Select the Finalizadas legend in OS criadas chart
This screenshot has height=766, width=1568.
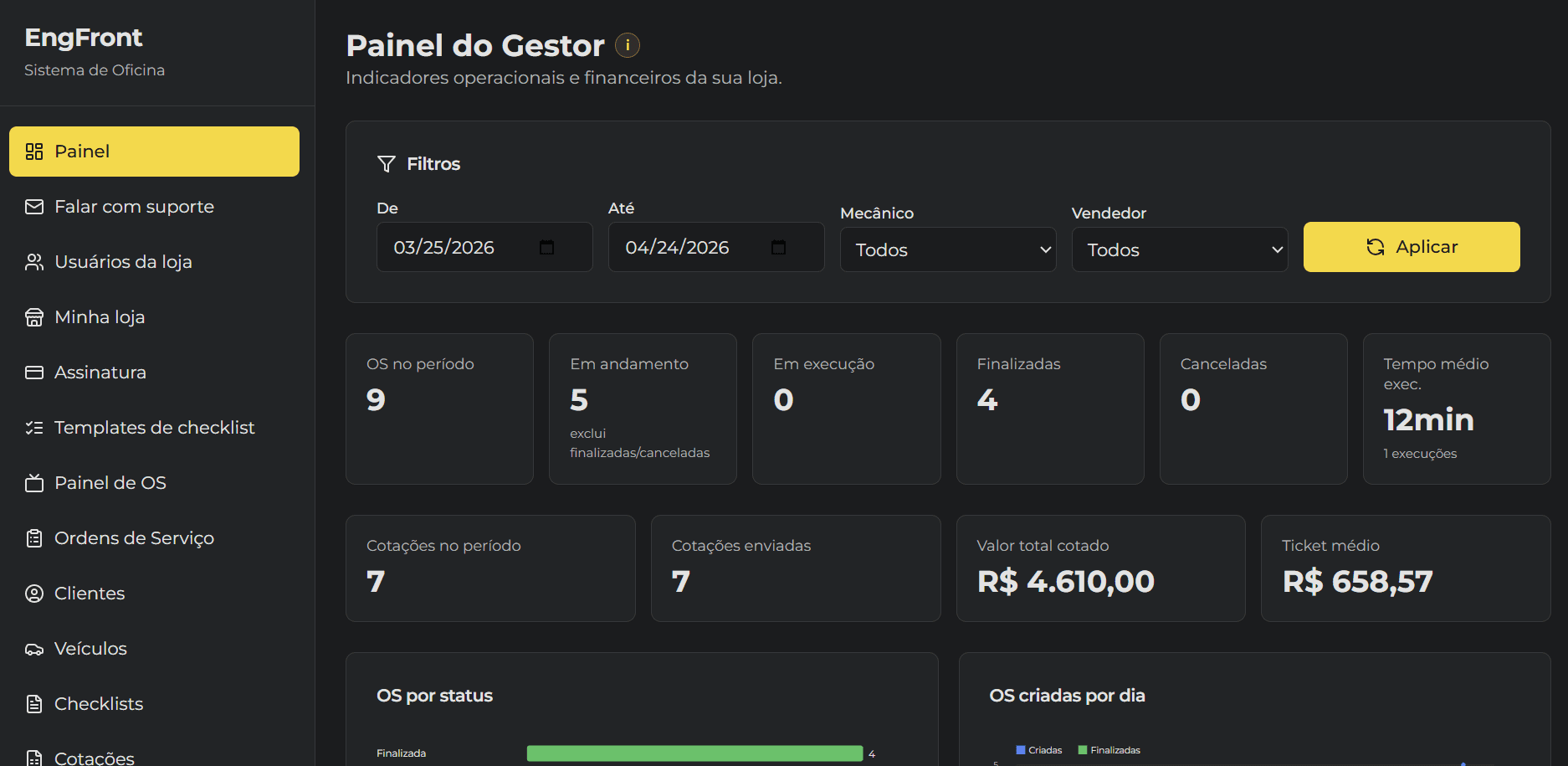pyautogui.click(x=1110, y=749)
